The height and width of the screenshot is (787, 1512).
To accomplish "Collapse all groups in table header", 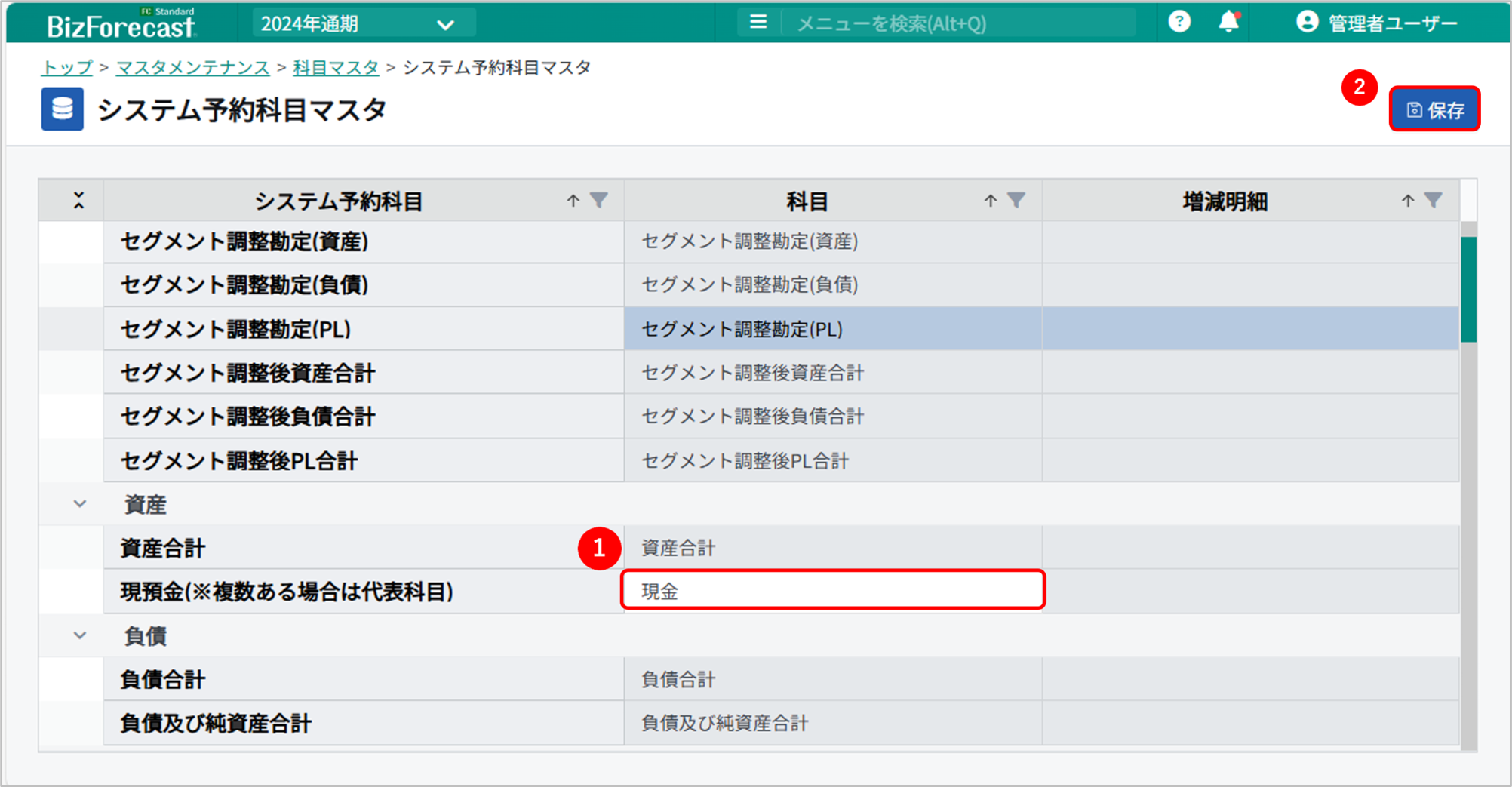I will point(78,201).
